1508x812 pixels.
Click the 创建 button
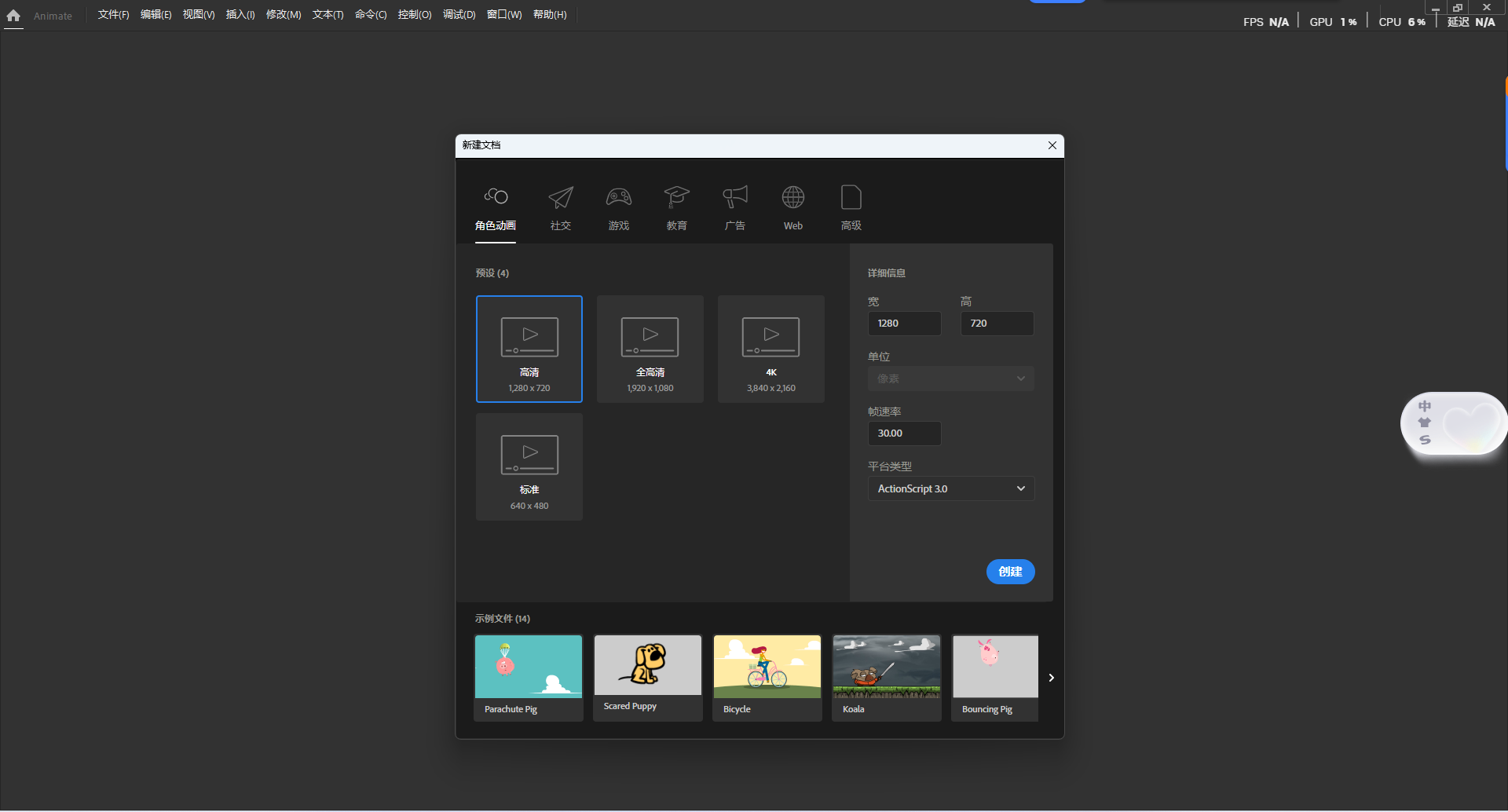coord(1011,572)
